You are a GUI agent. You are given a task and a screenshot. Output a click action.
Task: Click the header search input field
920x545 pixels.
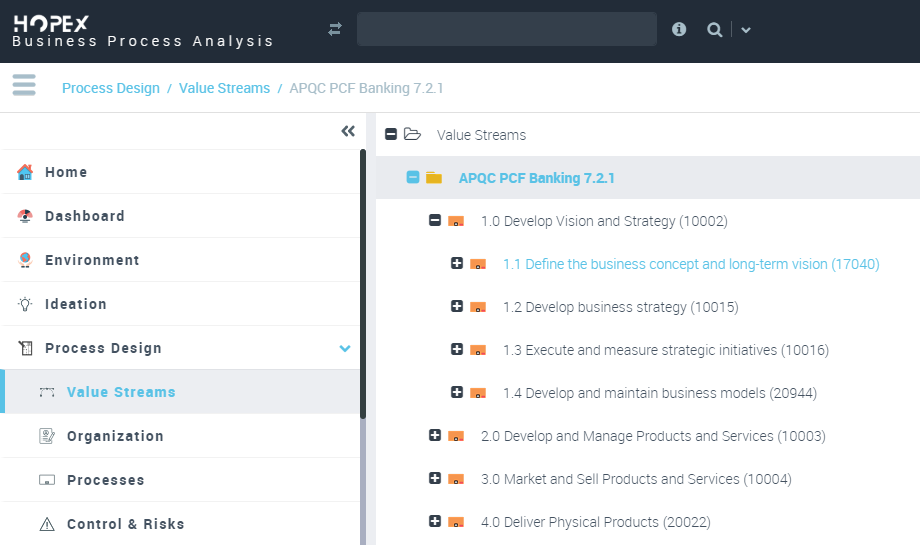click(506, 29)
